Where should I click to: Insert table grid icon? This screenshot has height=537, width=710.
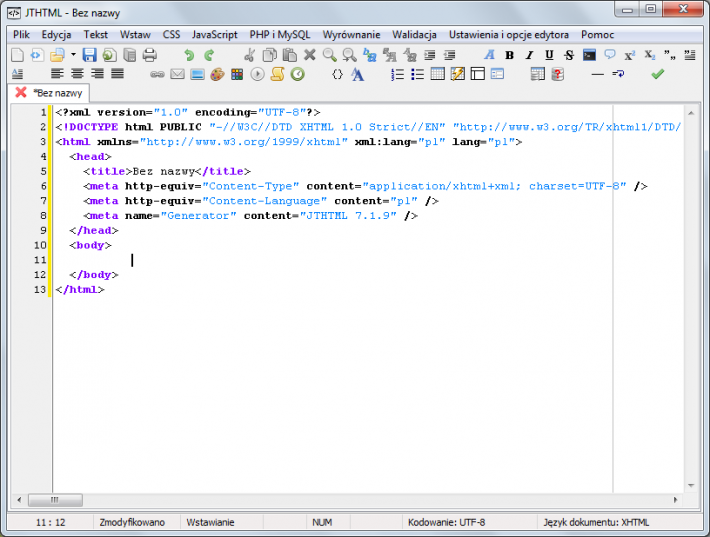tap(437, 74)
